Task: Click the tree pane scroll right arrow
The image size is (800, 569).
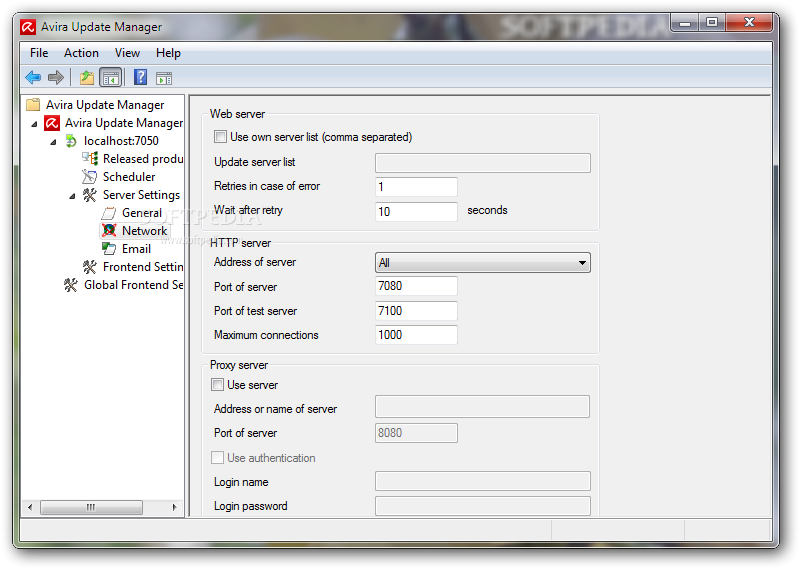Action: coord(174,507)
